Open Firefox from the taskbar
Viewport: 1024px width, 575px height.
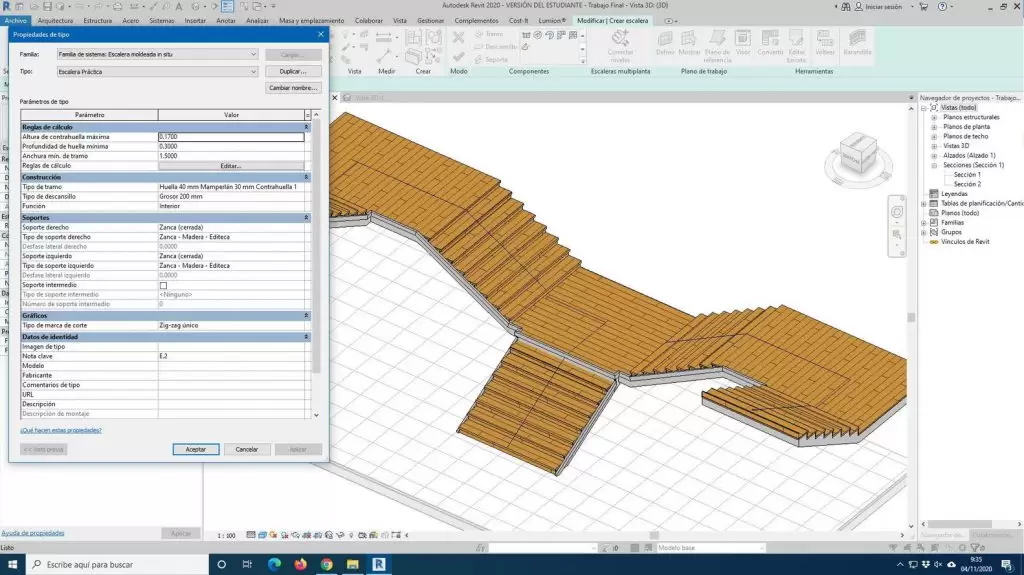tap(300, 565)
